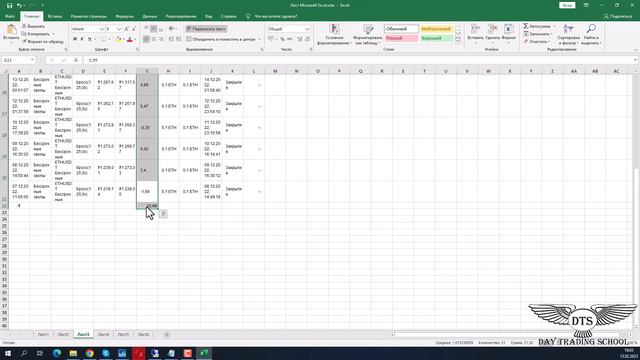
Task: Switch to the Data (Данные) tab
Action: point(149,16)
